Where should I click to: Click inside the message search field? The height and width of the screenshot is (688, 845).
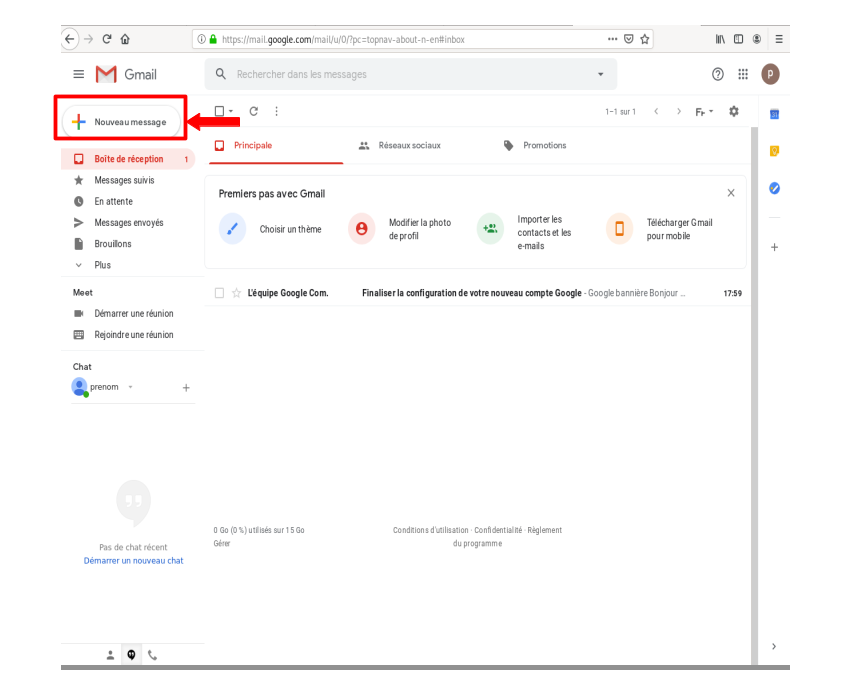pyautogui.click(x=400, y=74)
